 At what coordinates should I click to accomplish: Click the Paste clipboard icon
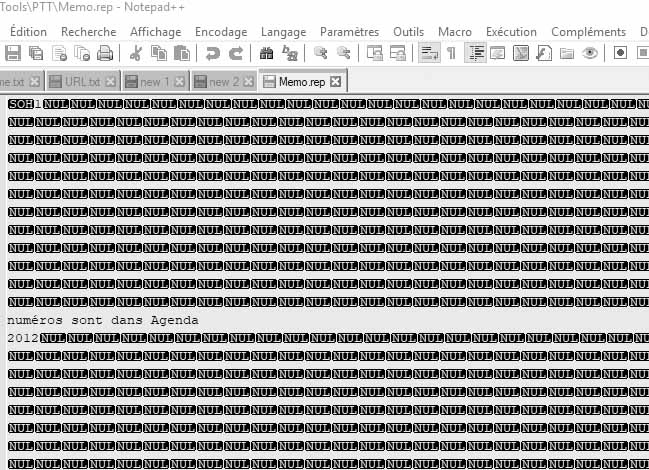click(x=182, y=53)
